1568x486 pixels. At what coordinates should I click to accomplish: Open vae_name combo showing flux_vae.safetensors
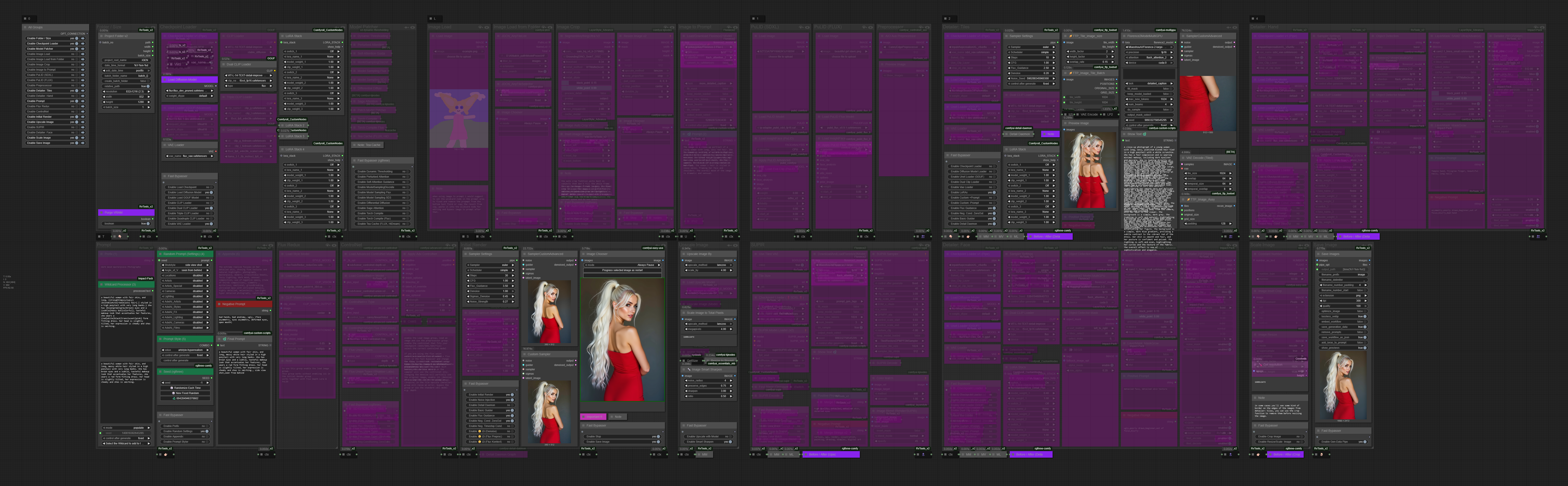pos(190,156)
